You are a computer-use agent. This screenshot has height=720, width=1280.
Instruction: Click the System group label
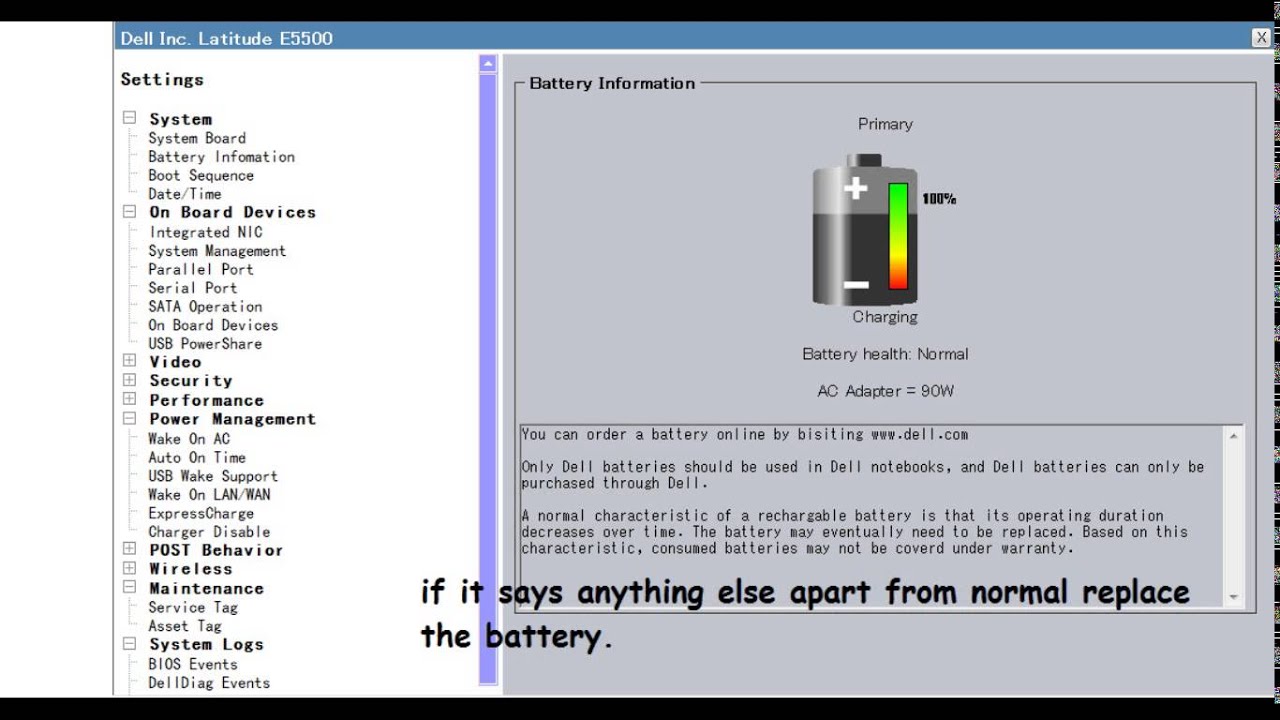point(181,119)
